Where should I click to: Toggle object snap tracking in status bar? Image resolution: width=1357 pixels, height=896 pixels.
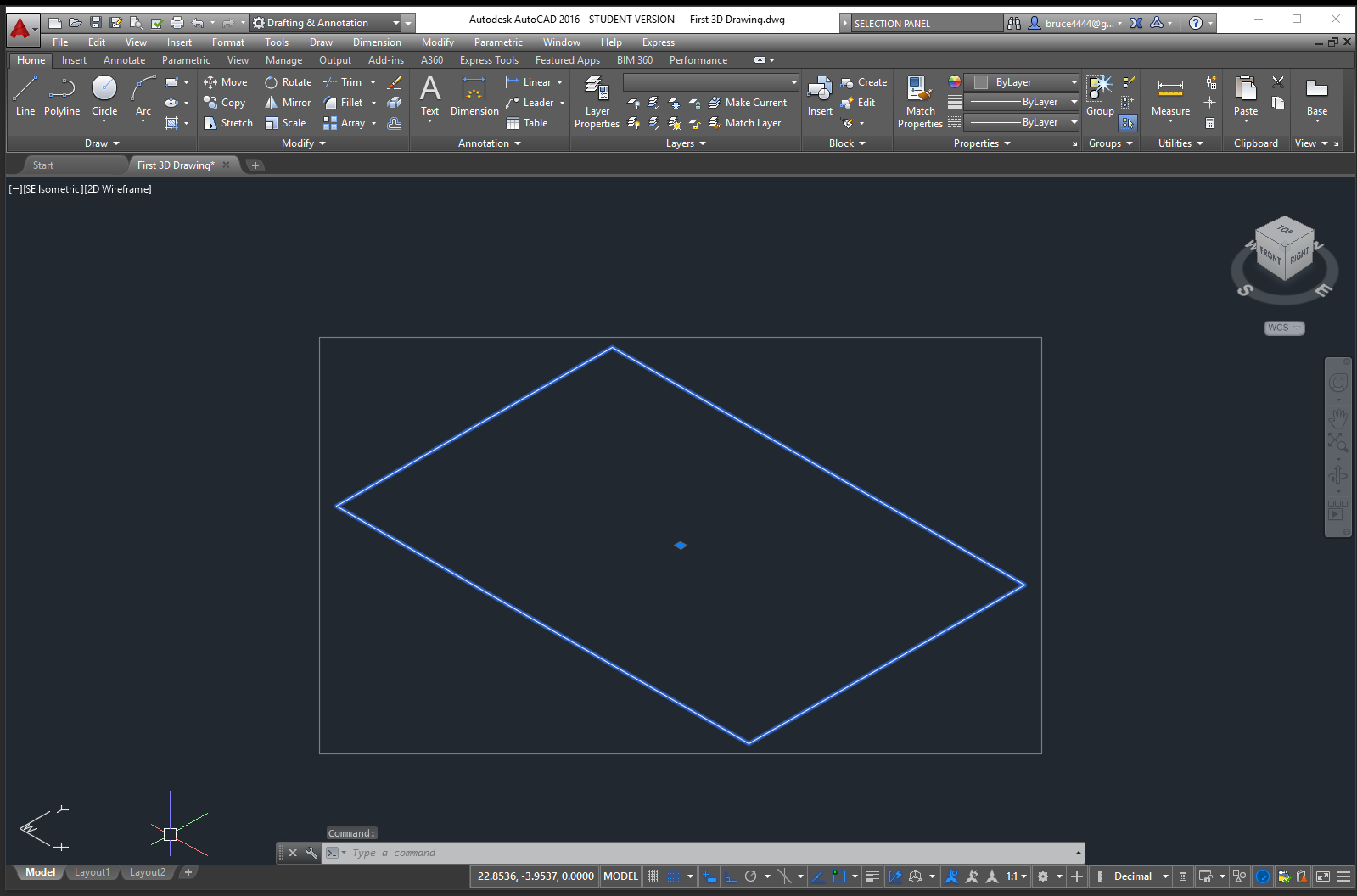[x=818, y=876]
